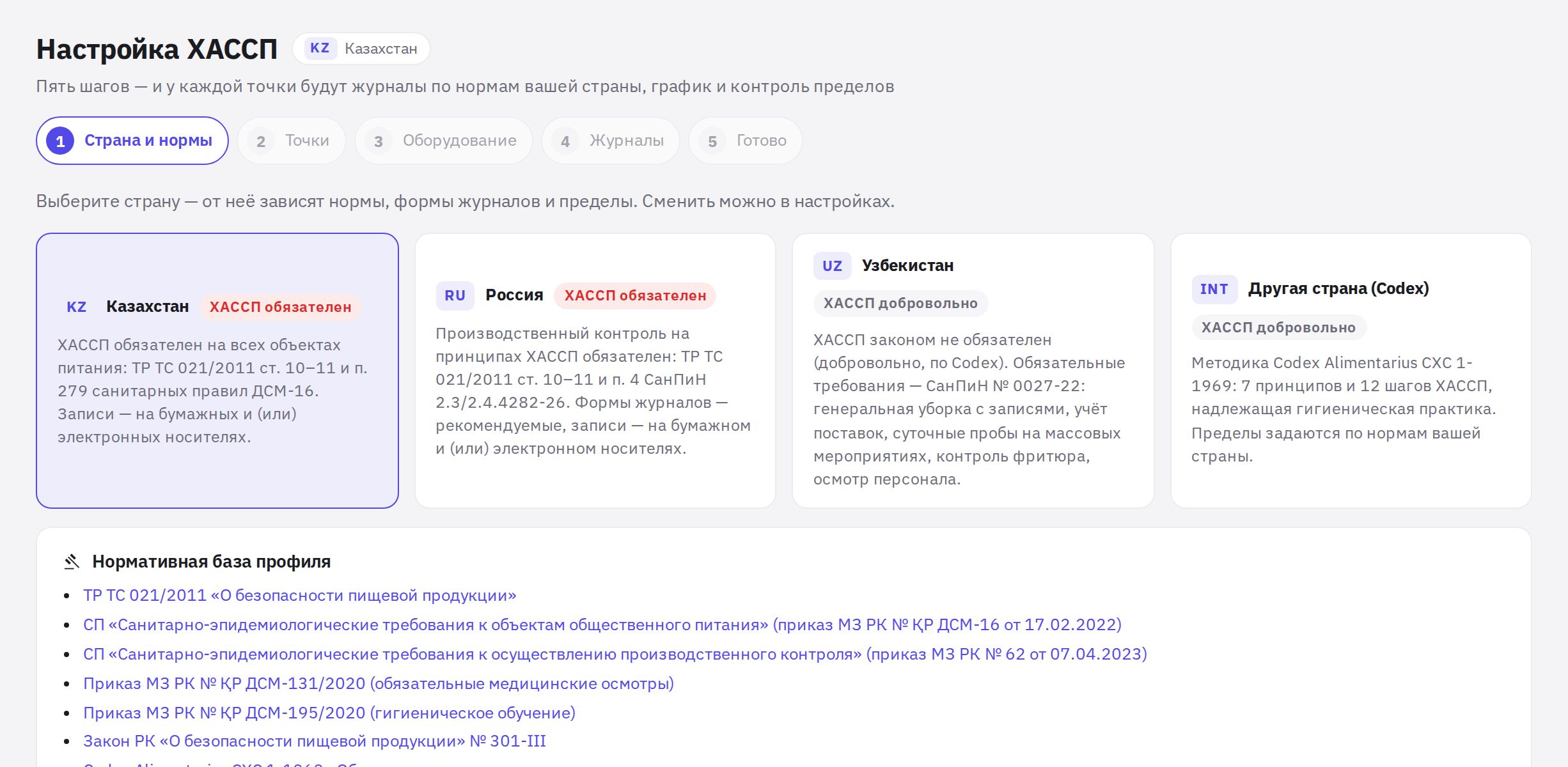This screenshot has height=767, width=1568.
Task: Click step number 1 circle
Action: pos(60,141)
